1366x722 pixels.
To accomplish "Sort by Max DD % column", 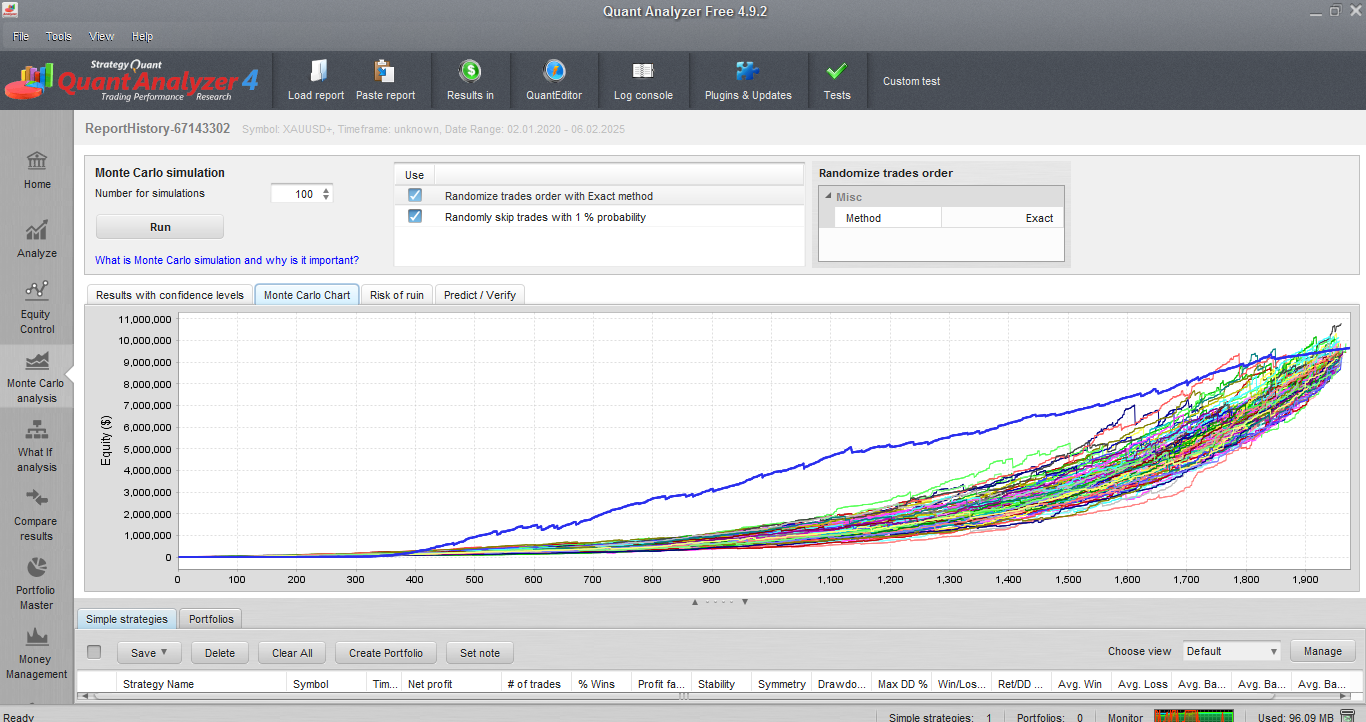I will pos(901,684).
